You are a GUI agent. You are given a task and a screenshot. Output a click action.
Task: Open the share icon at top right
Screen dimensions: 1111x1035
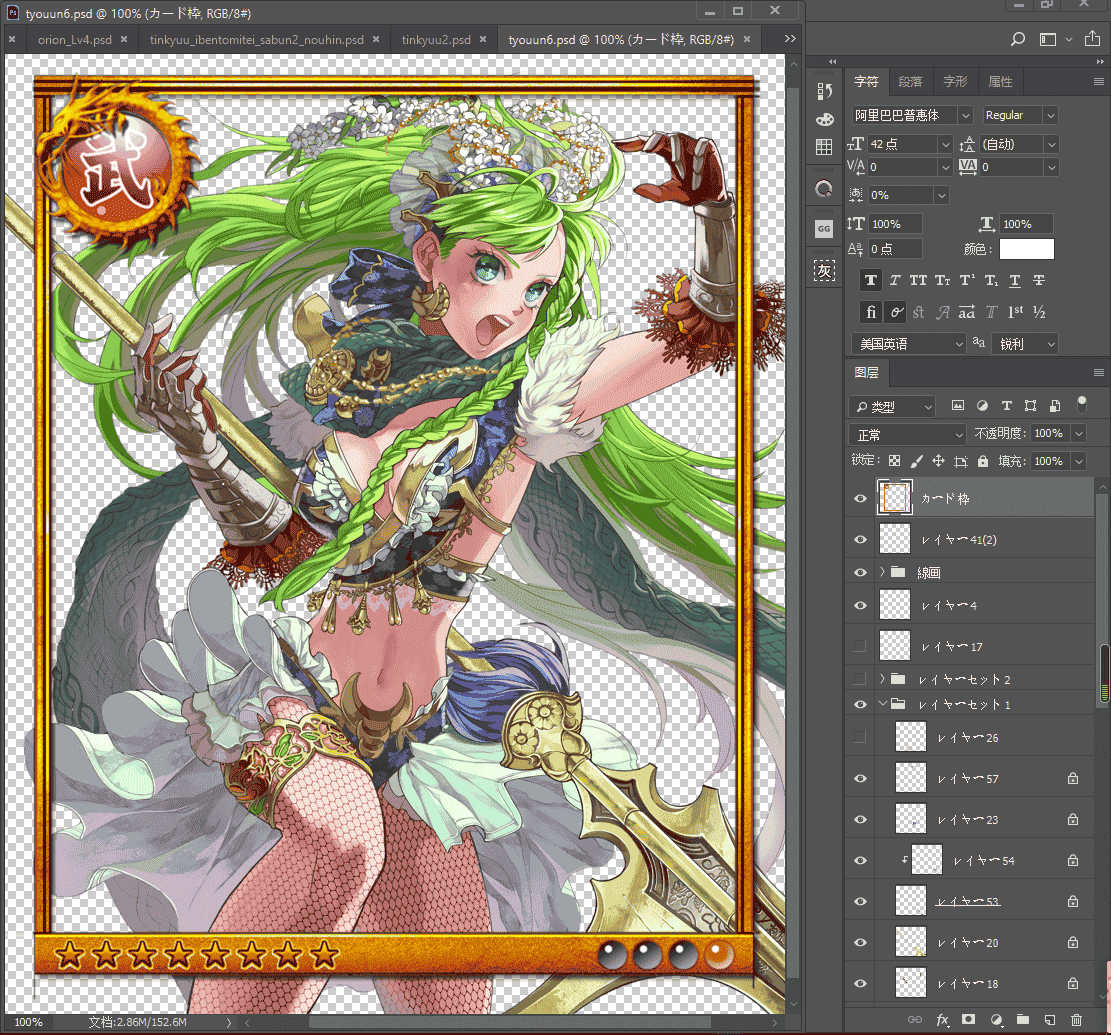pyautogui.click(x=1092, y=39)
